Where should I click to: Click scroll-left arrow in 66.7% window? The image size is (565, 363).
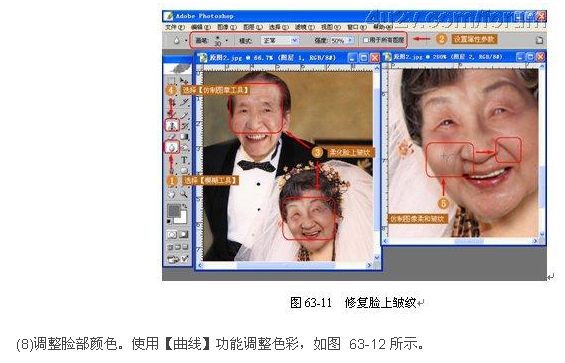point(200,266)
